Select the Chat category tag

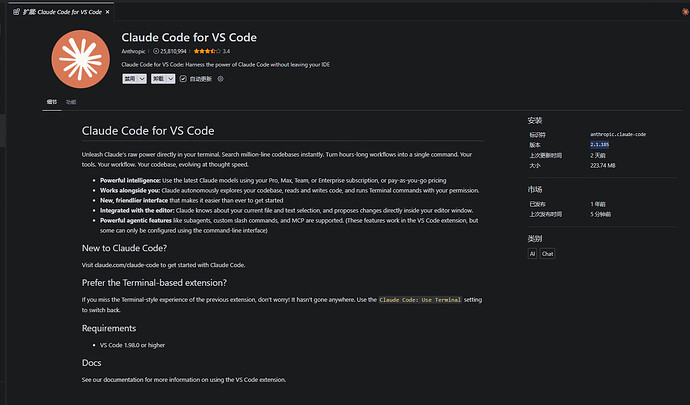click(547, 254)
